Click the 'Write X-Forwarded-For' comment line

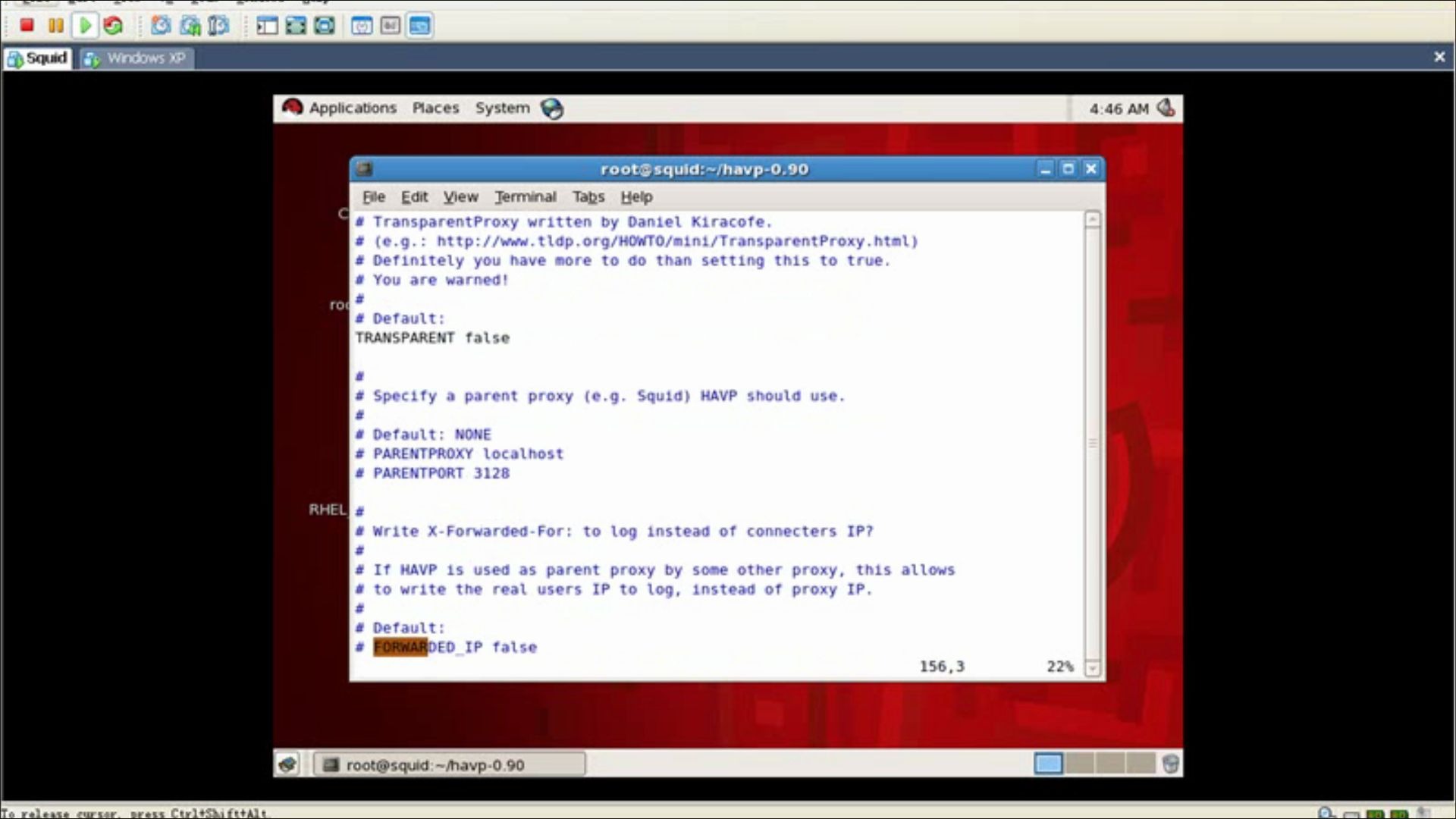pyautogui.click(x=614, y=531)
